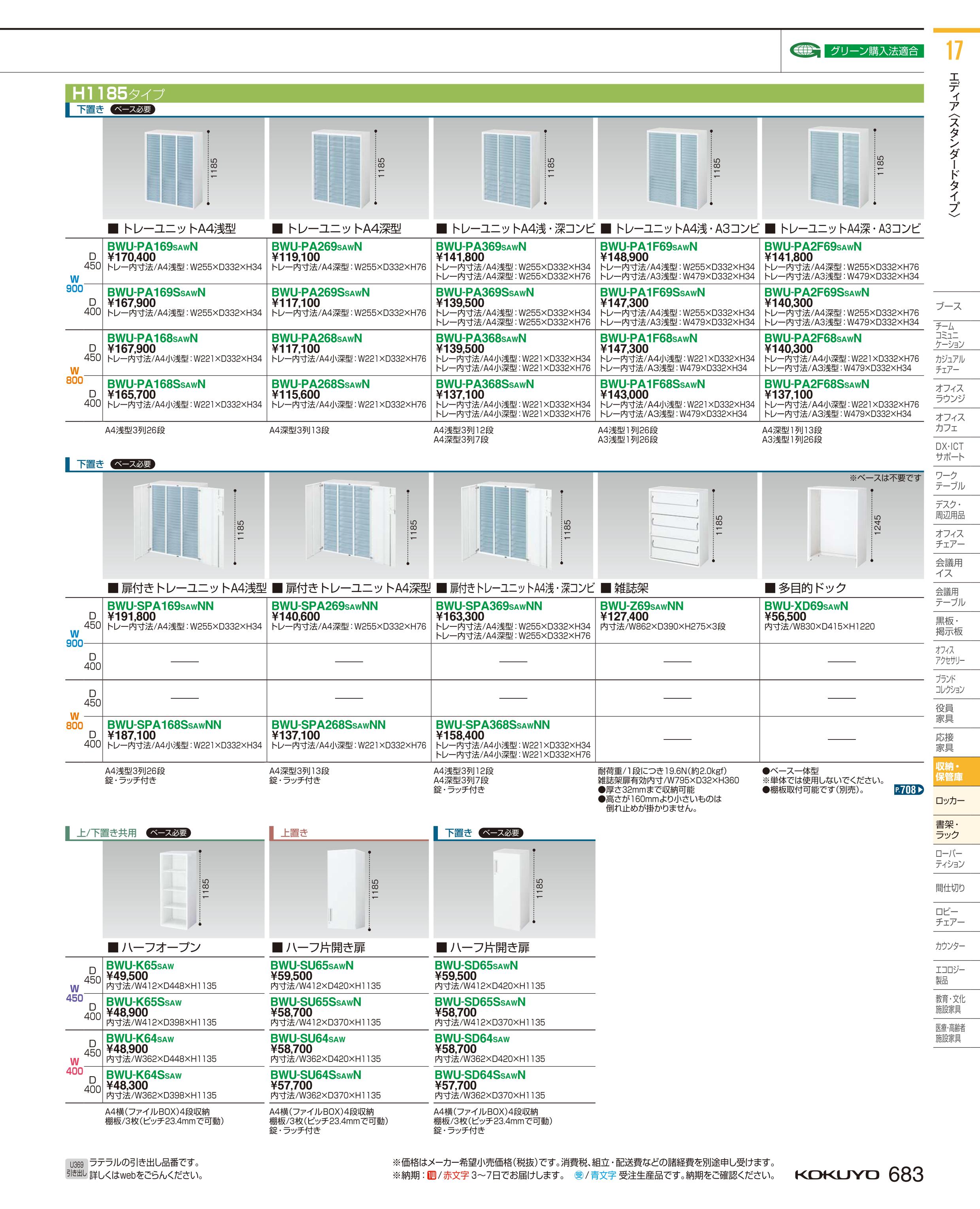Click the price ¥191,800
Image resolution: width=980 pixels, height=1209 pixels.
point(131,617)
